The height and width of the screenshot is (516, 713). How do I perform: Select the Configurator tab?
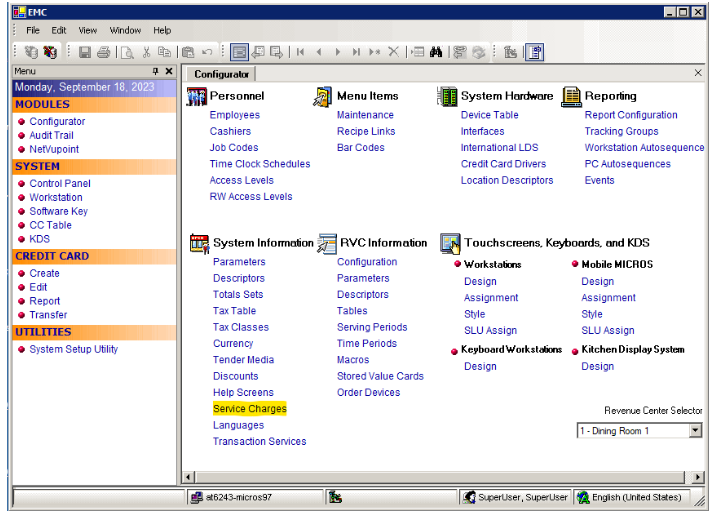tap(221, 74)
